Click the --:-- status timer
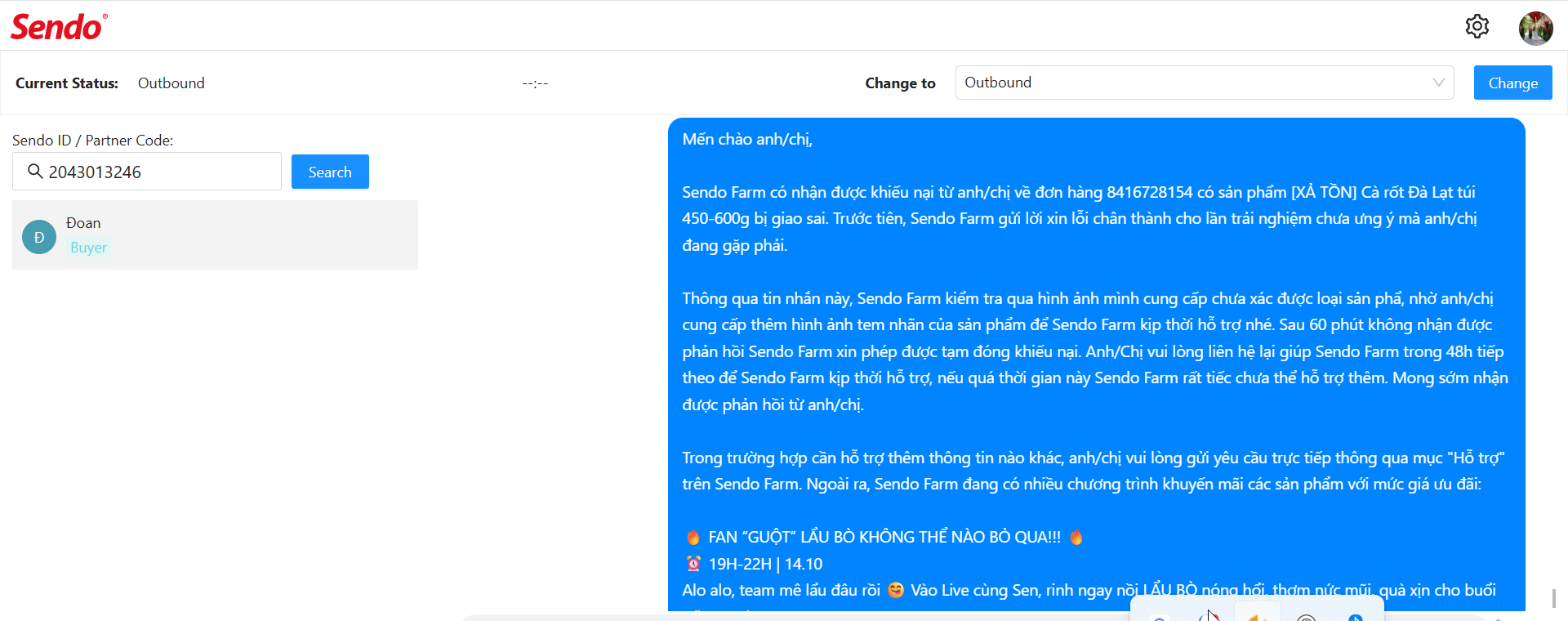1568x621 pixels. point(535,83)
